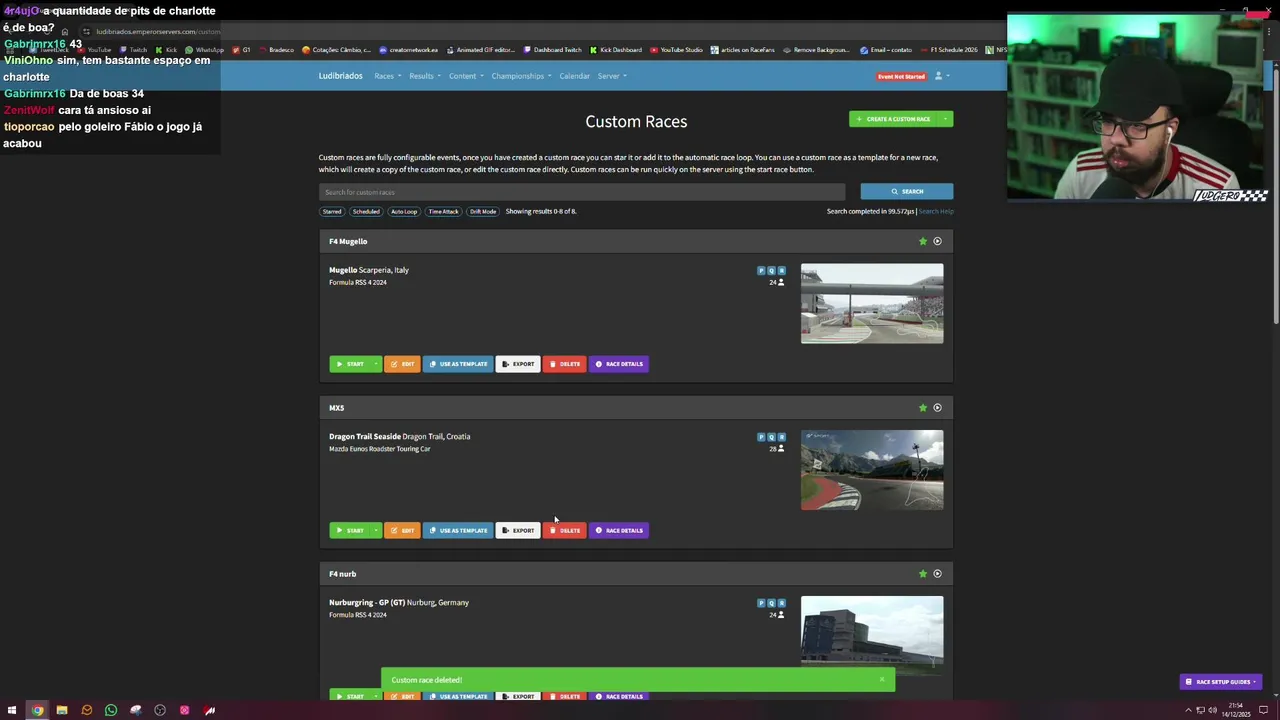Click the R session badge on F4 nurb
Image resolution: width=1280 pixels, height=720 pixels.
pos(781,603)
